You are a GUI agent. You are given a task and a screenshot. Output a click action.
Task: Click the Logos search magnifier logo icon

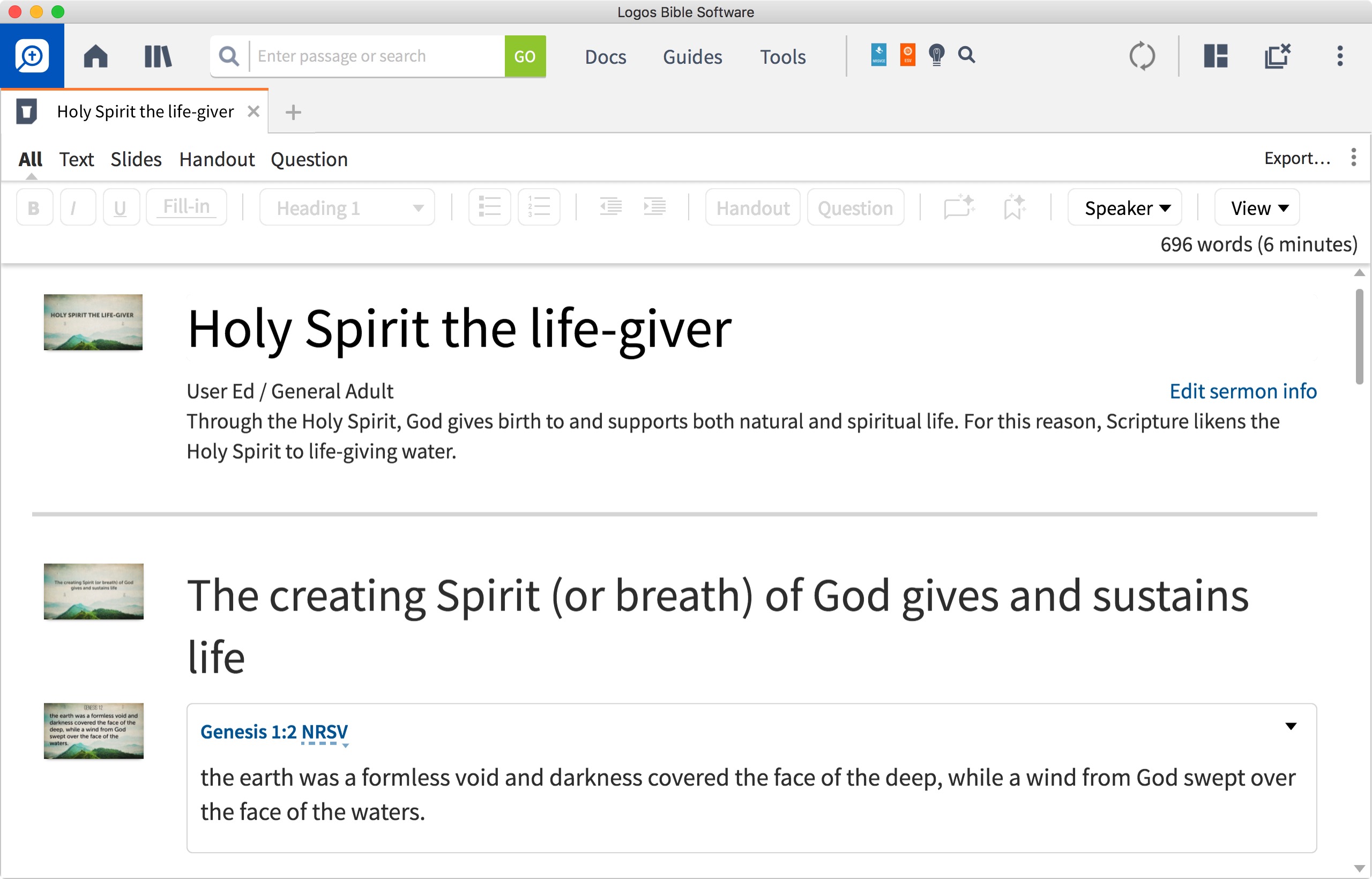32,56
